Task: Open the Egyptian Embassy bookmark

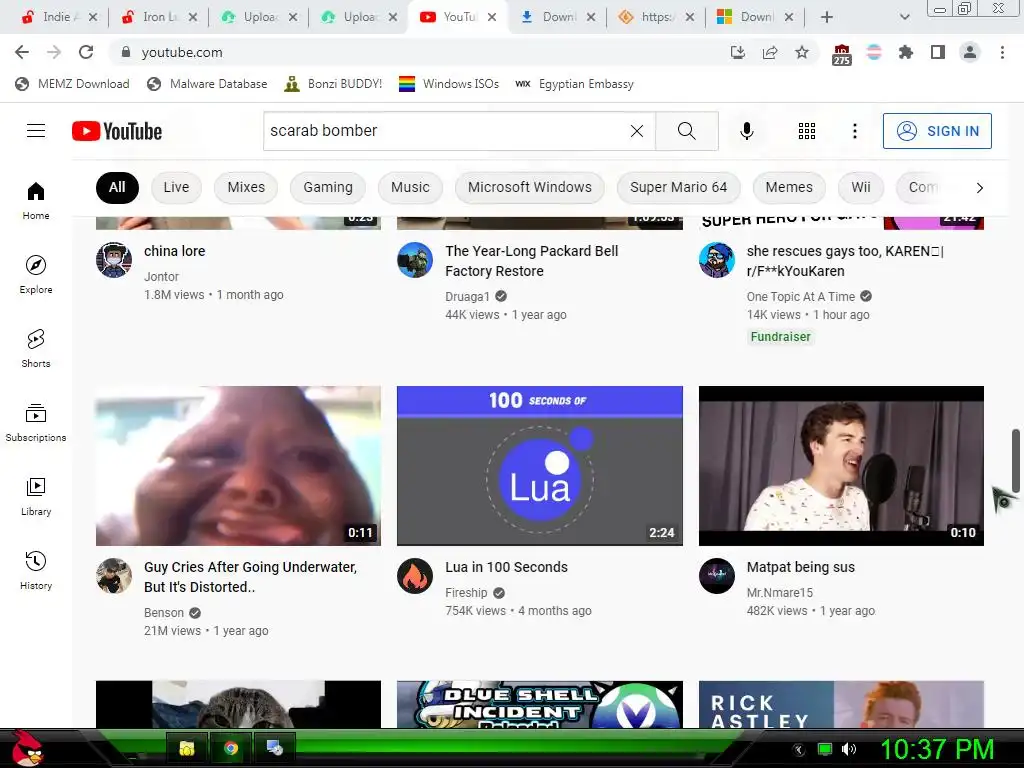Action: (x=574, y=84)
